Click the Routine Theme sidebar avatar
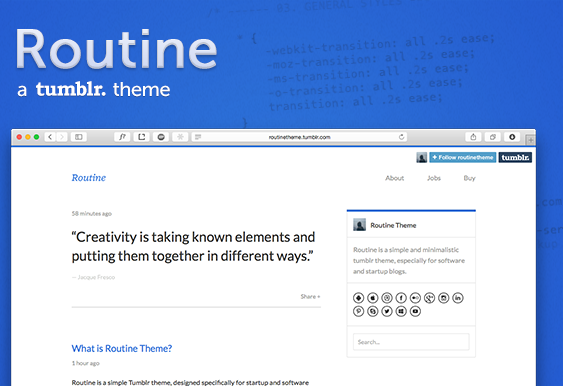 point(359,225)
